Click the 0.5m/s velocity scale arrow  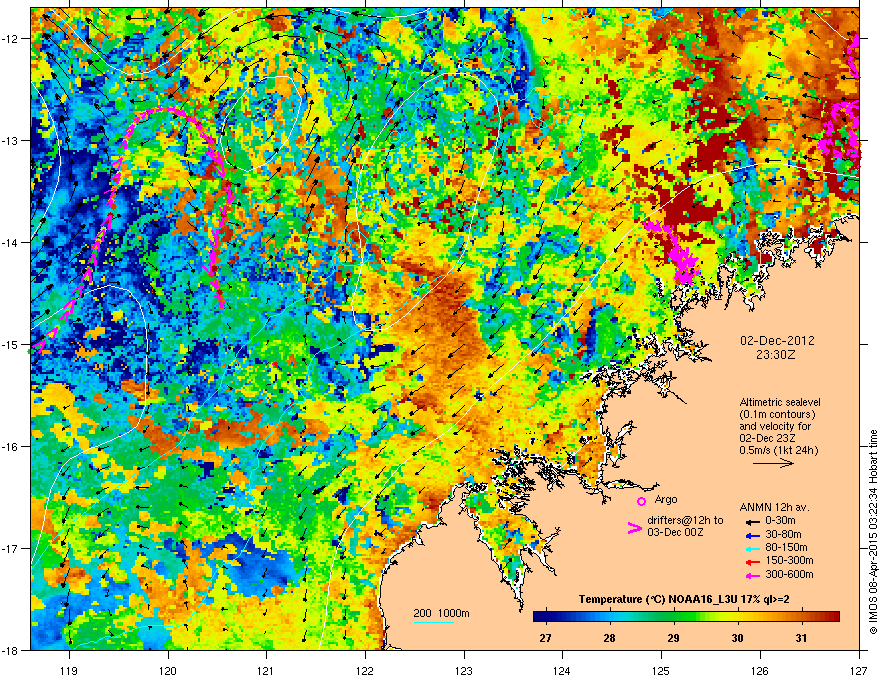coord(773,463)
